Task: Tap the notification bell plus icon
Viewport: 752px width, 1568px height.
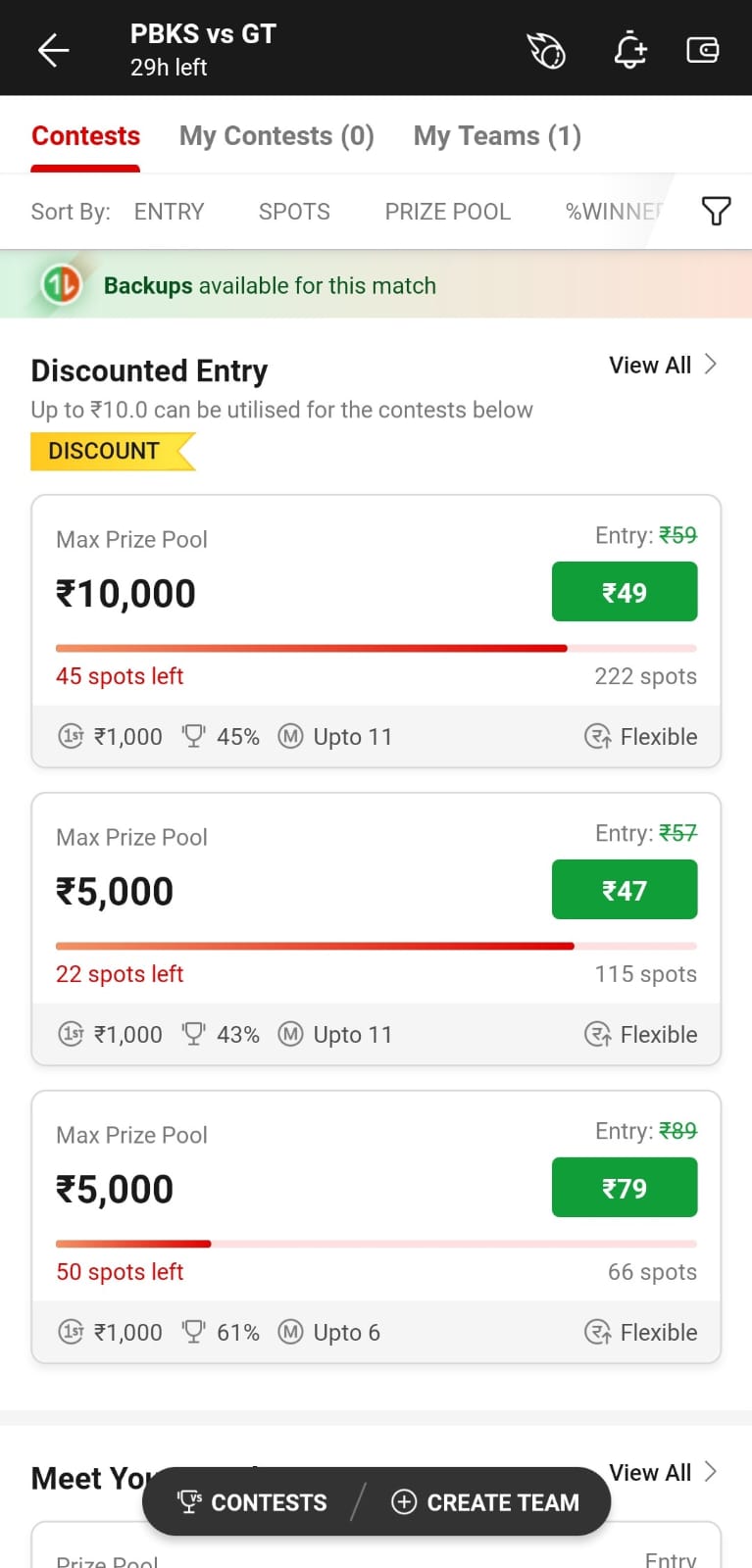Action: [630, 50]
